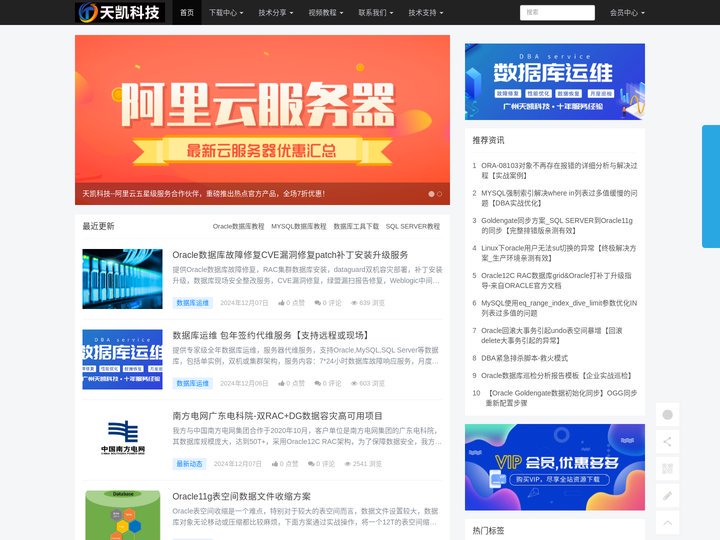
Task: Open the green Database article thumbnail
Action: [x=122, y=515]
